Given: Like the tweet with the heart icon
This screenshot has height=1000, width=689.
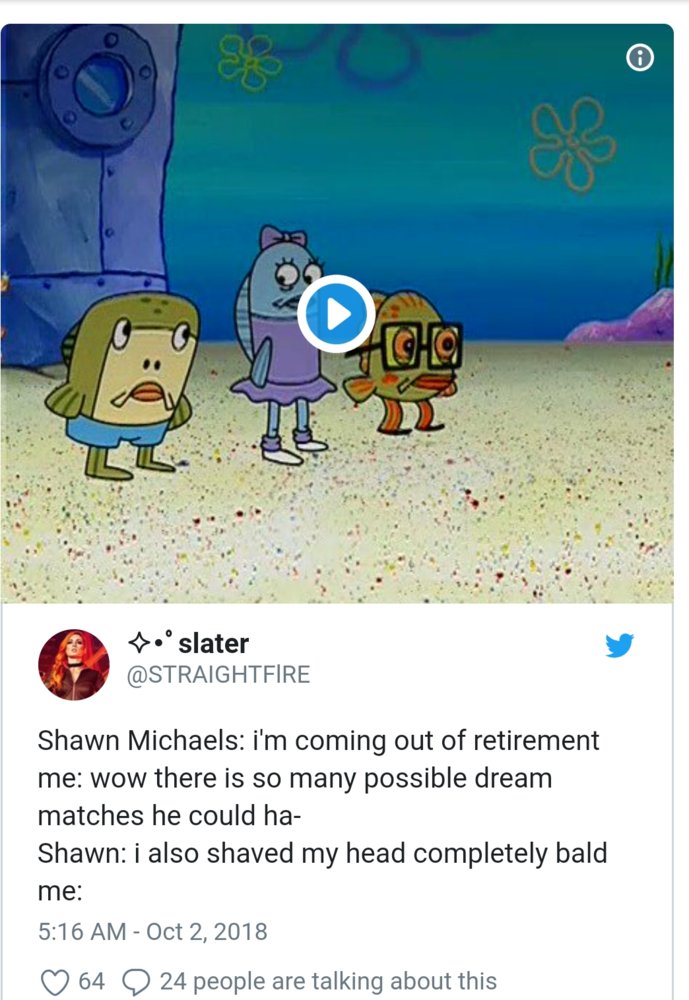Looking at the screenshot, I should click(x=54, y=982).
